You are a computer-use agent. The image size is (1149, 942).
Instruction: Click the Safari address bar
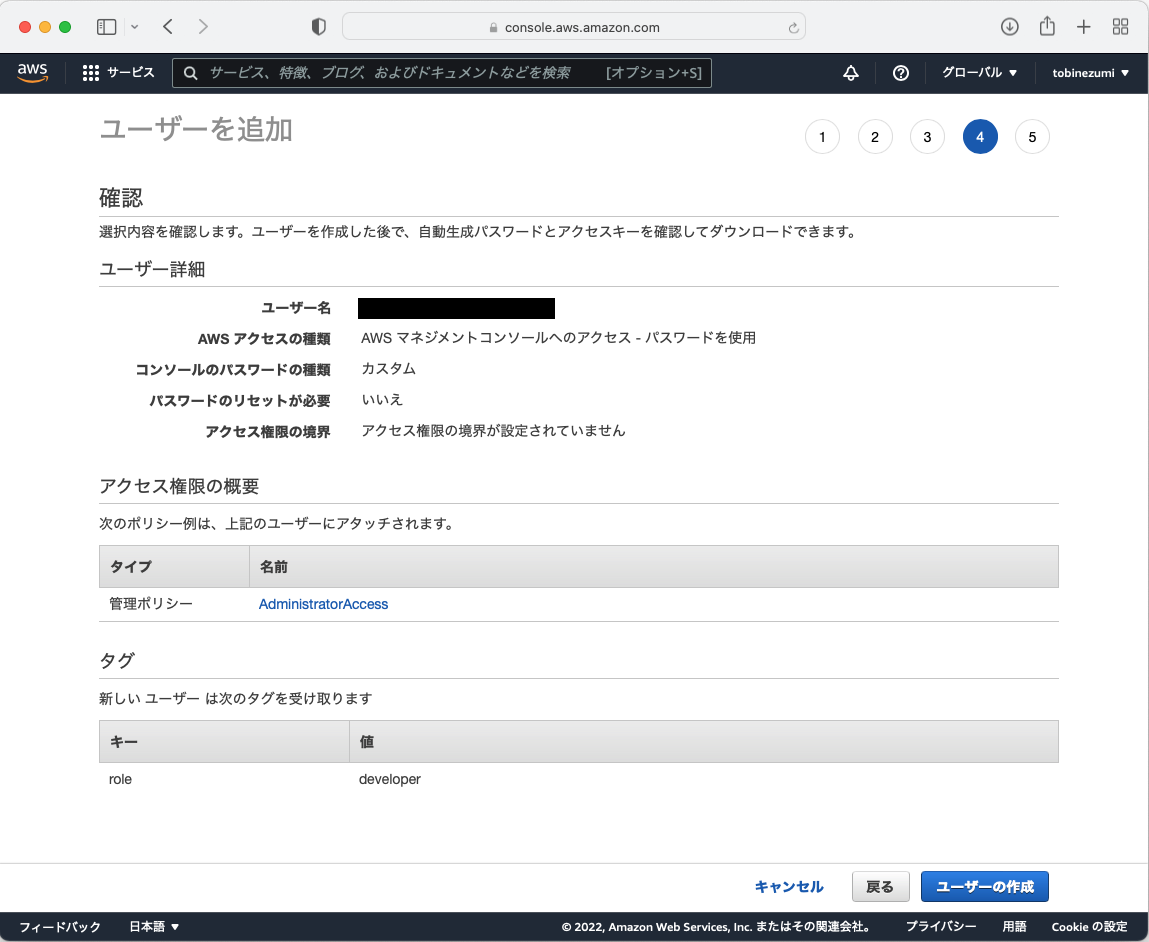pos(574,27)
